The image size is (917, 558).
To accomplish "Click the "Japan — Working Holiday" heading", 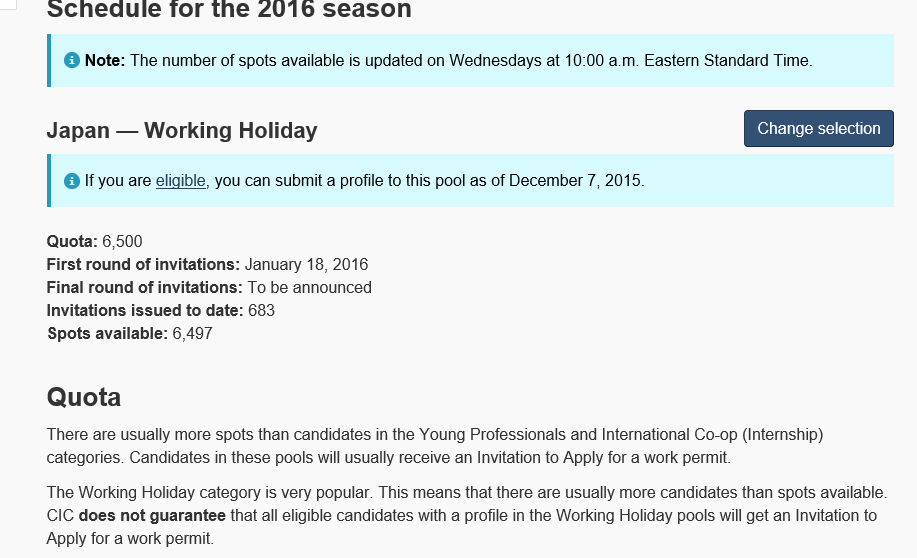I will (182, 130).
